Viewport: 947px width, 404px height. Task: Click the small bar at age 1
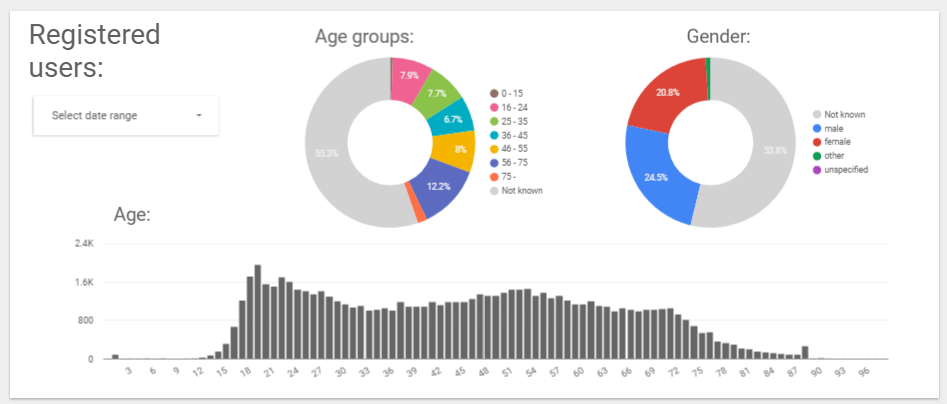115,357
